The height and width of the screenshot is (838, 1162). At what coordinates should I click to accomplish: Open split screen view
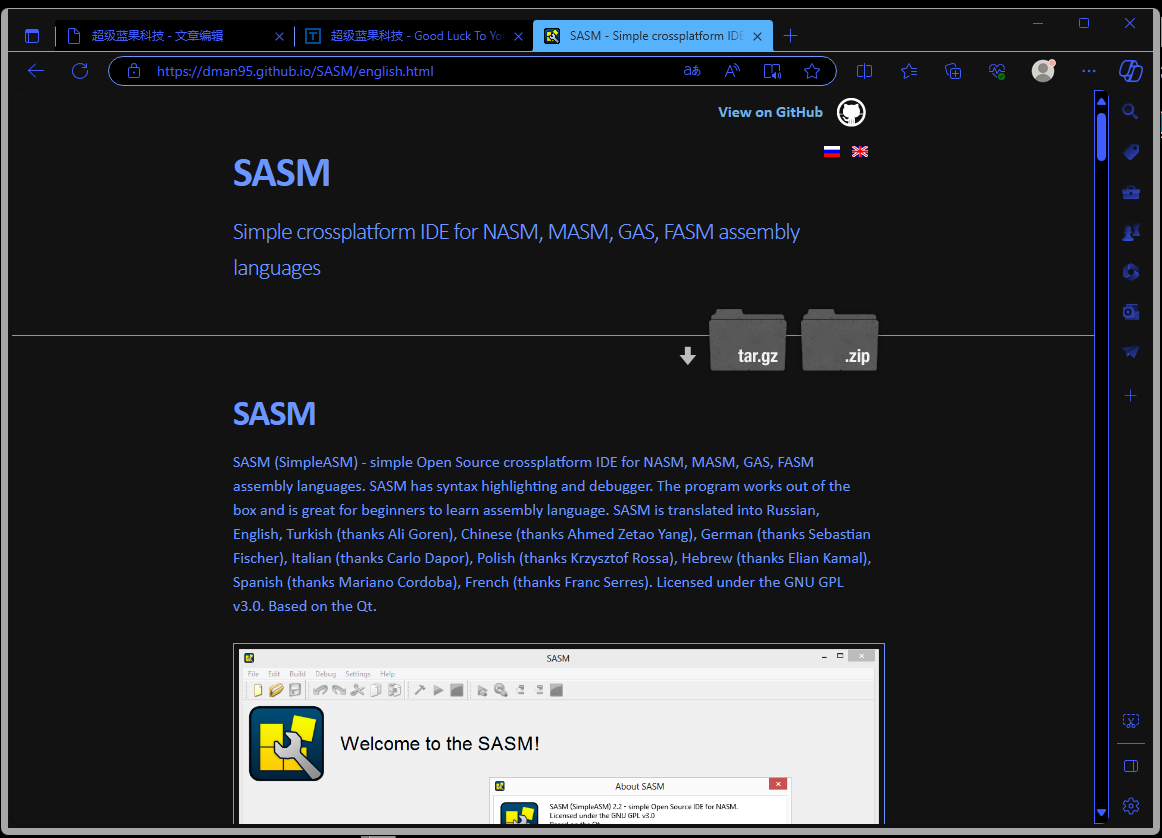pyautogui.click(x=864, y=71)
